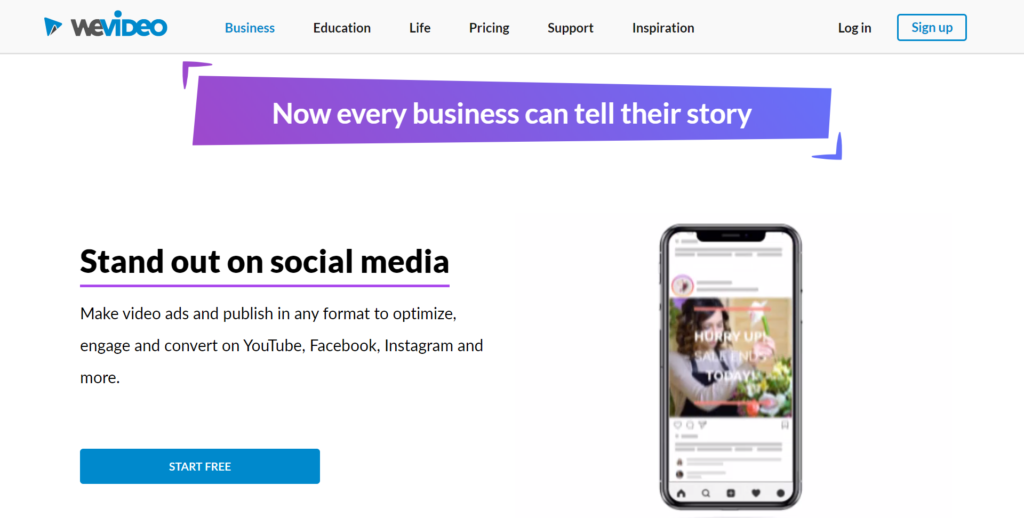The width and height of the screenshot is (1024, 518).
Task: Open the Pricing page
Action: (x=489, y=28)
